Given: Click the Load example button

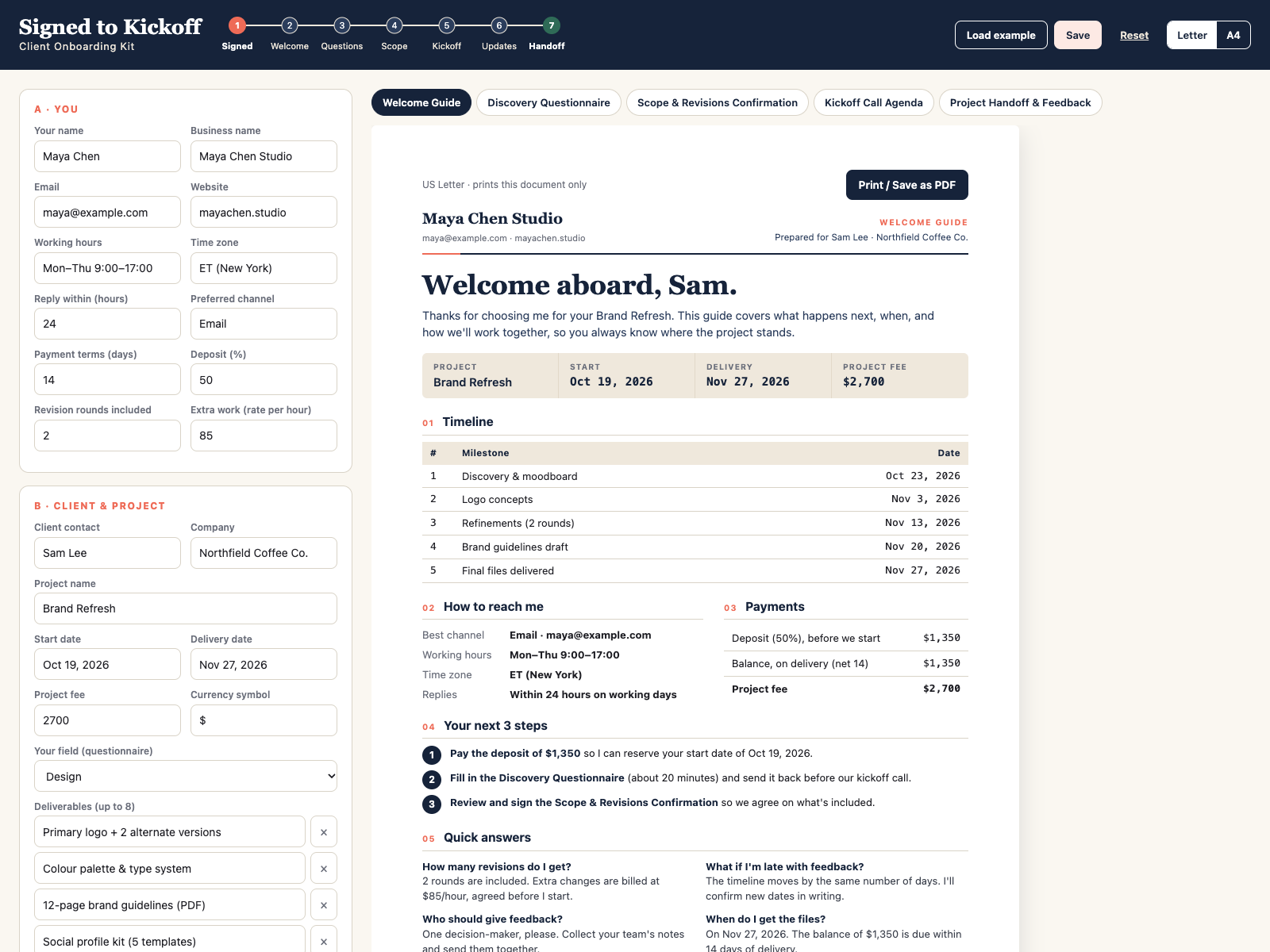Looking at the screenshot, I should pyautogui.click(x=1001, y=35).
